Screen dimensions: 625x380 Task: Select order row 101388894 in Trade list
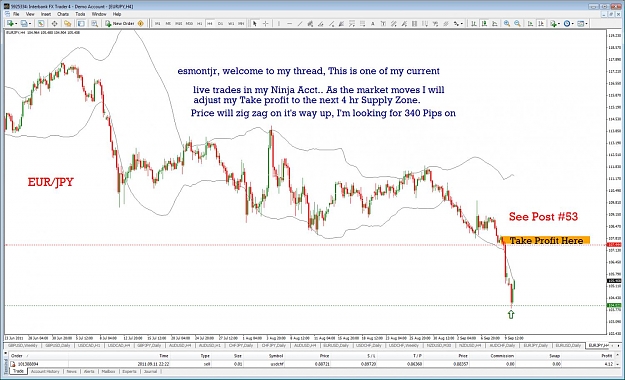pyautogui.click(x=311, y=364)
